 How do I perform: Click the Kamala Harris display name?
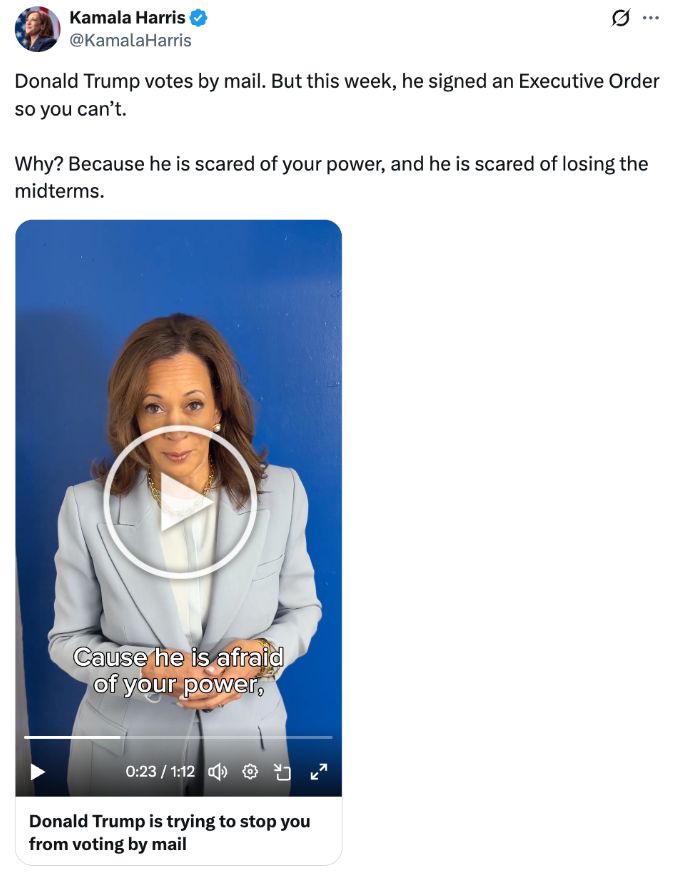pyautogui.click(x=127, y=18)
